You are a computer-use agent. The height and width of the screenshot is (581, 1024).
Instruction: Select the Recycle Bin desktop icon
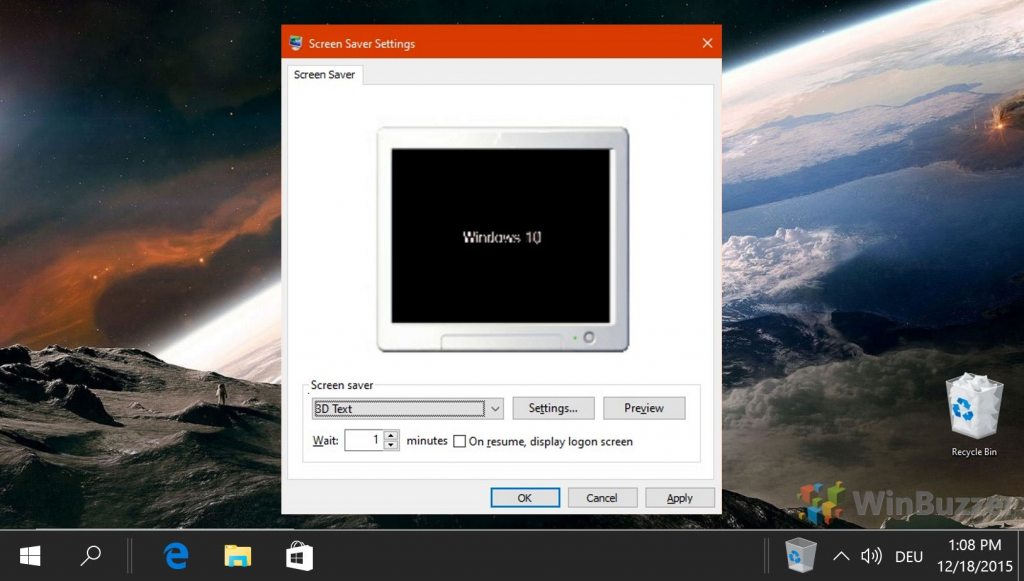(x=974, y=415)
